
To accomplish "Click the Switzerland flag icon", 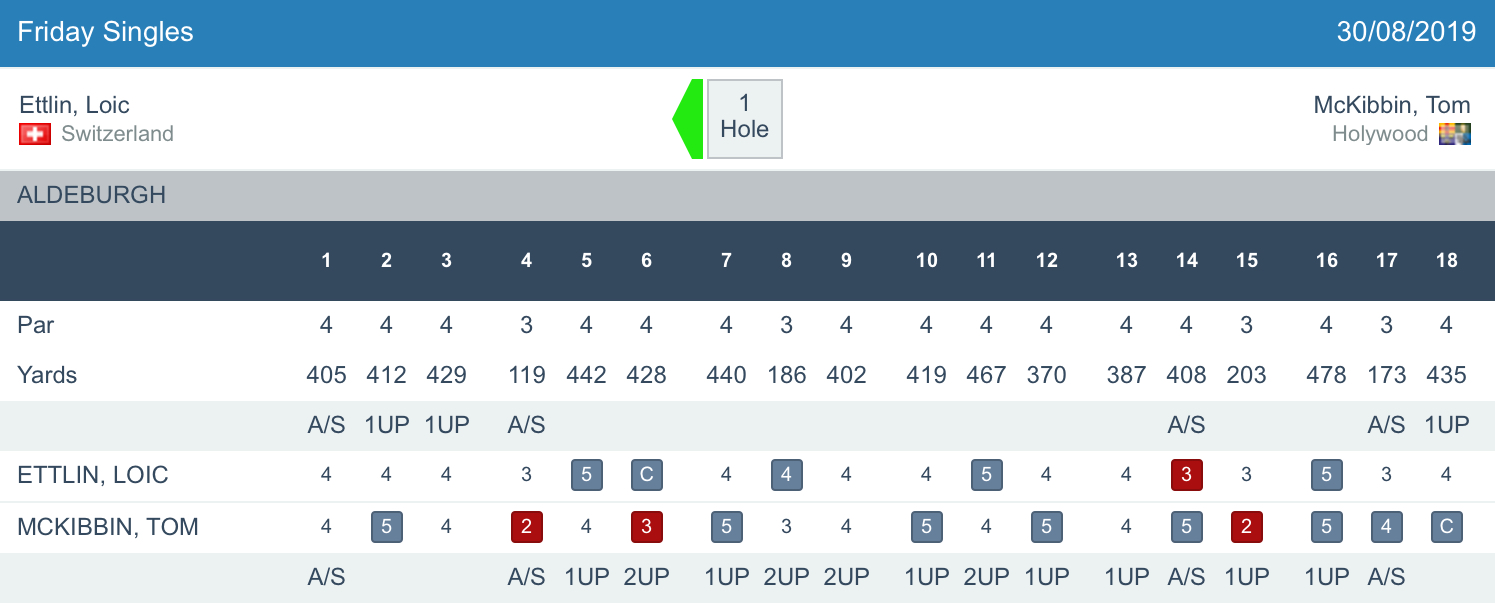I will (35, 134).
